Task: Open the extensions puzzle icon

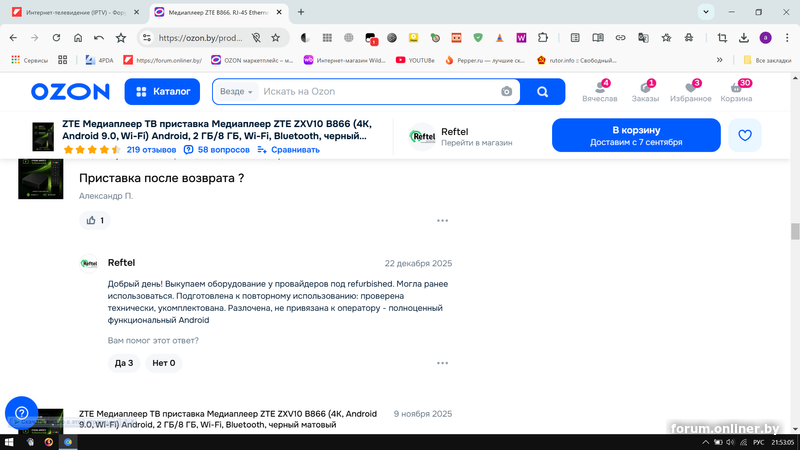Action: point(543,38)
